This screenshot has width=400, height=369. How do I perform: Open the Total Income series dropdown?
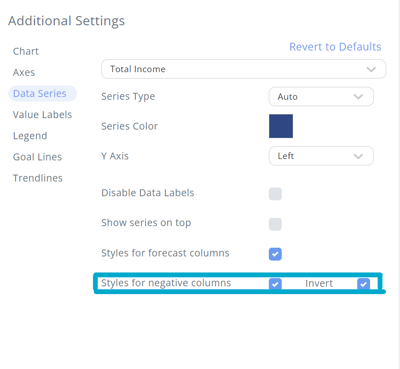click(x=244, y=69)
